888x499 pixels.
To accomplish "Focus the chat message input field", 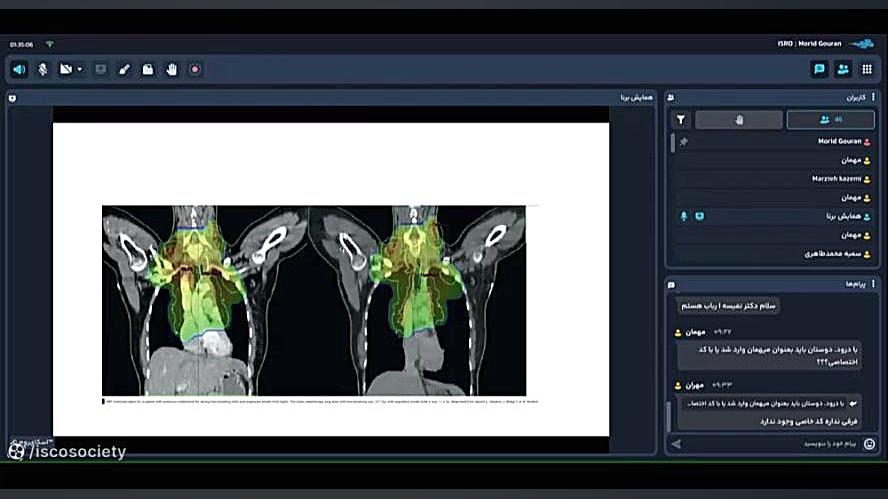I will pos(772,444).
